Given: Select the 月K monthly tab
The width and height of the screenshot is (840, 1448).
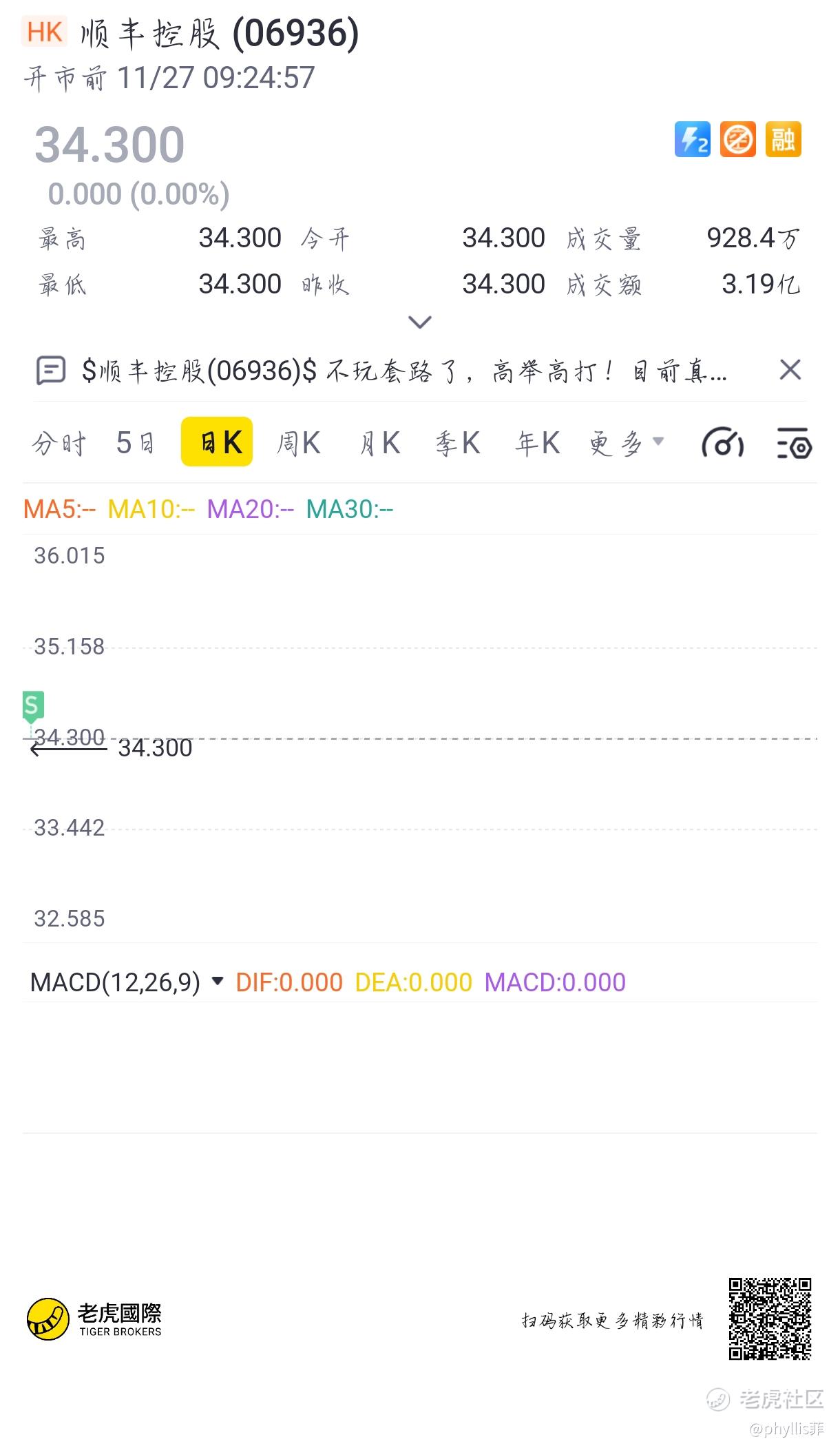Looking at the screenshot, I should (380, 443).
